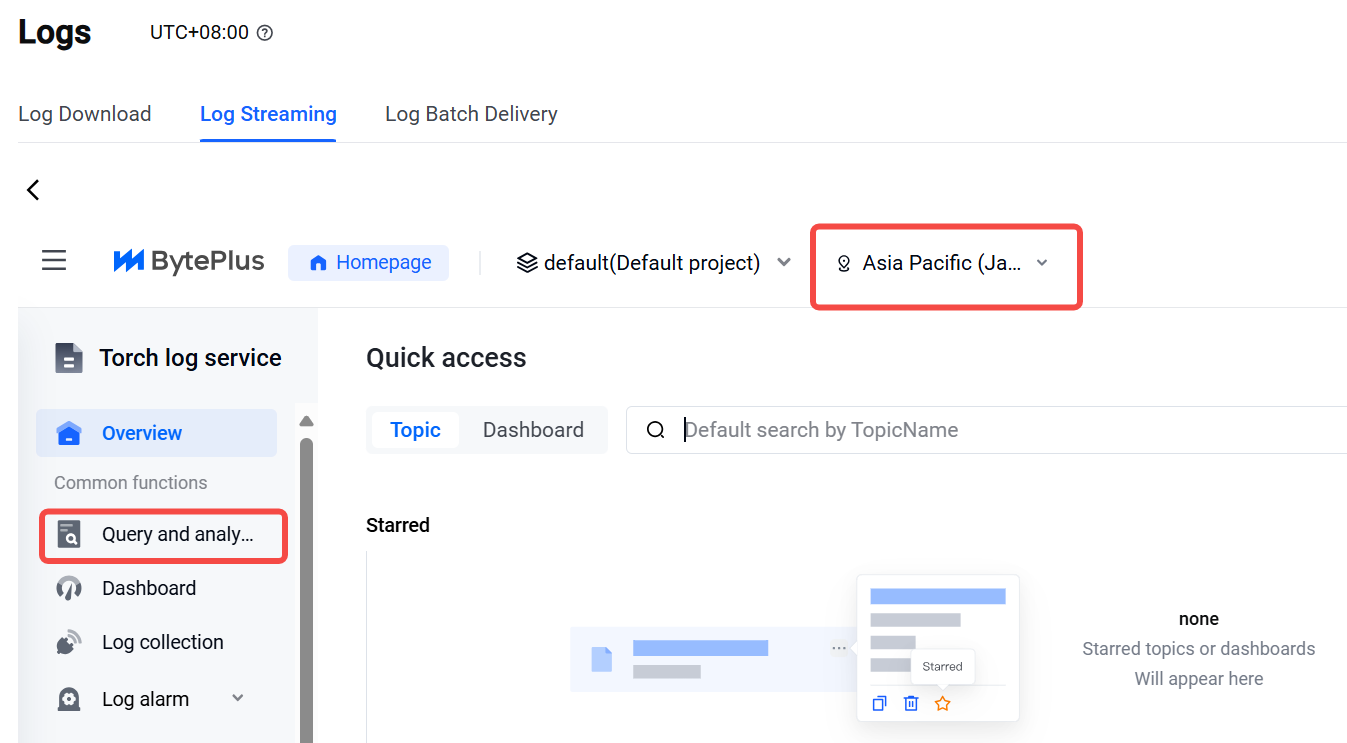1347x743 pixels.
Task: Click the copy icon in the card
Action: pyautogui.click(x=879, y=704)
